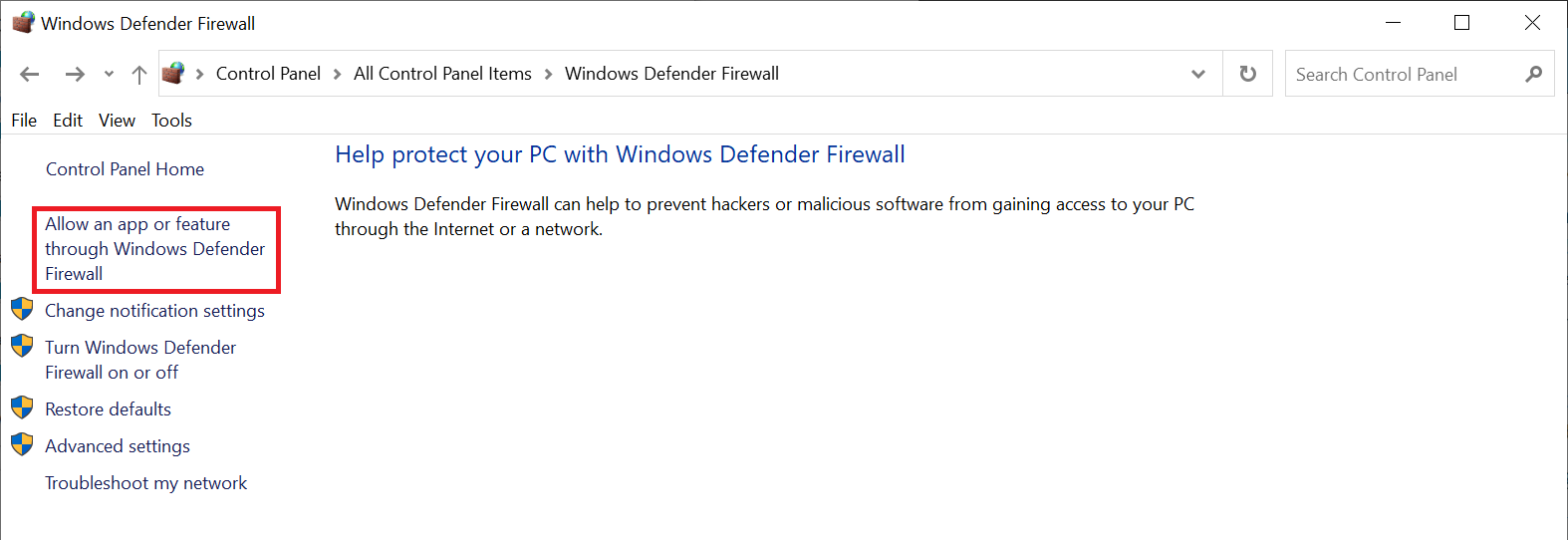Click shield icon beside Advanced settings
This screenshot has width=1568, height=540.
(22, 444)
